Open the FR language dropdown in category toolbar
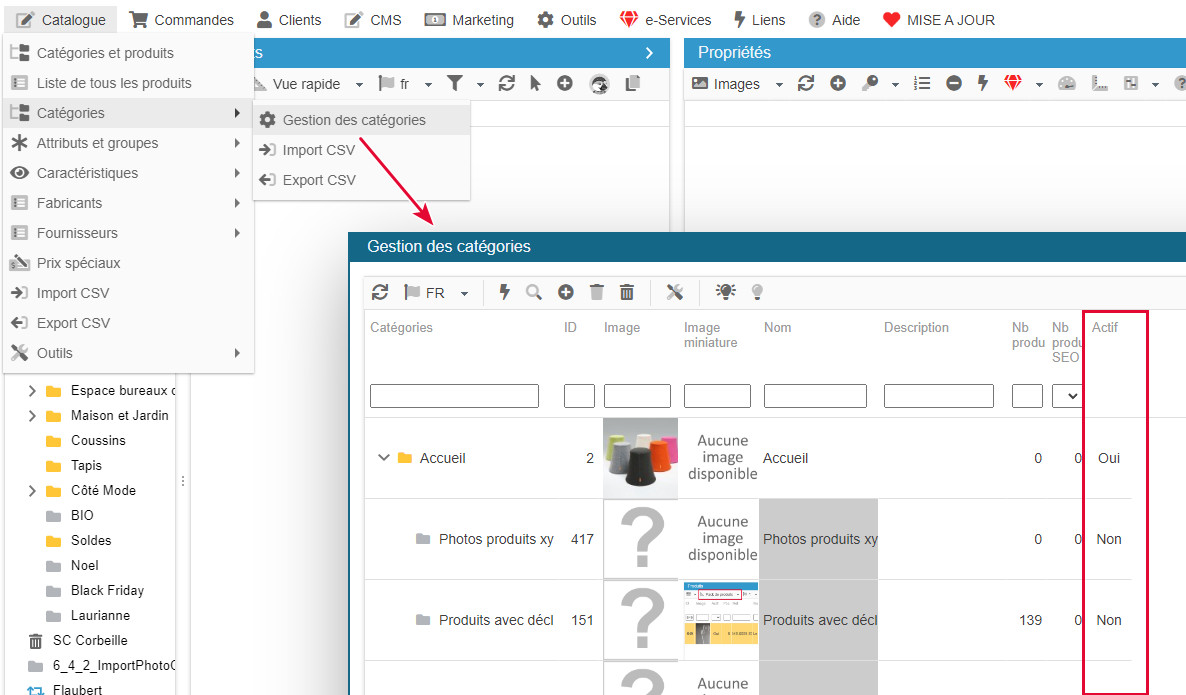This screenshot has width=1186, height=695. pyautogui.click(x=436, y=292)
